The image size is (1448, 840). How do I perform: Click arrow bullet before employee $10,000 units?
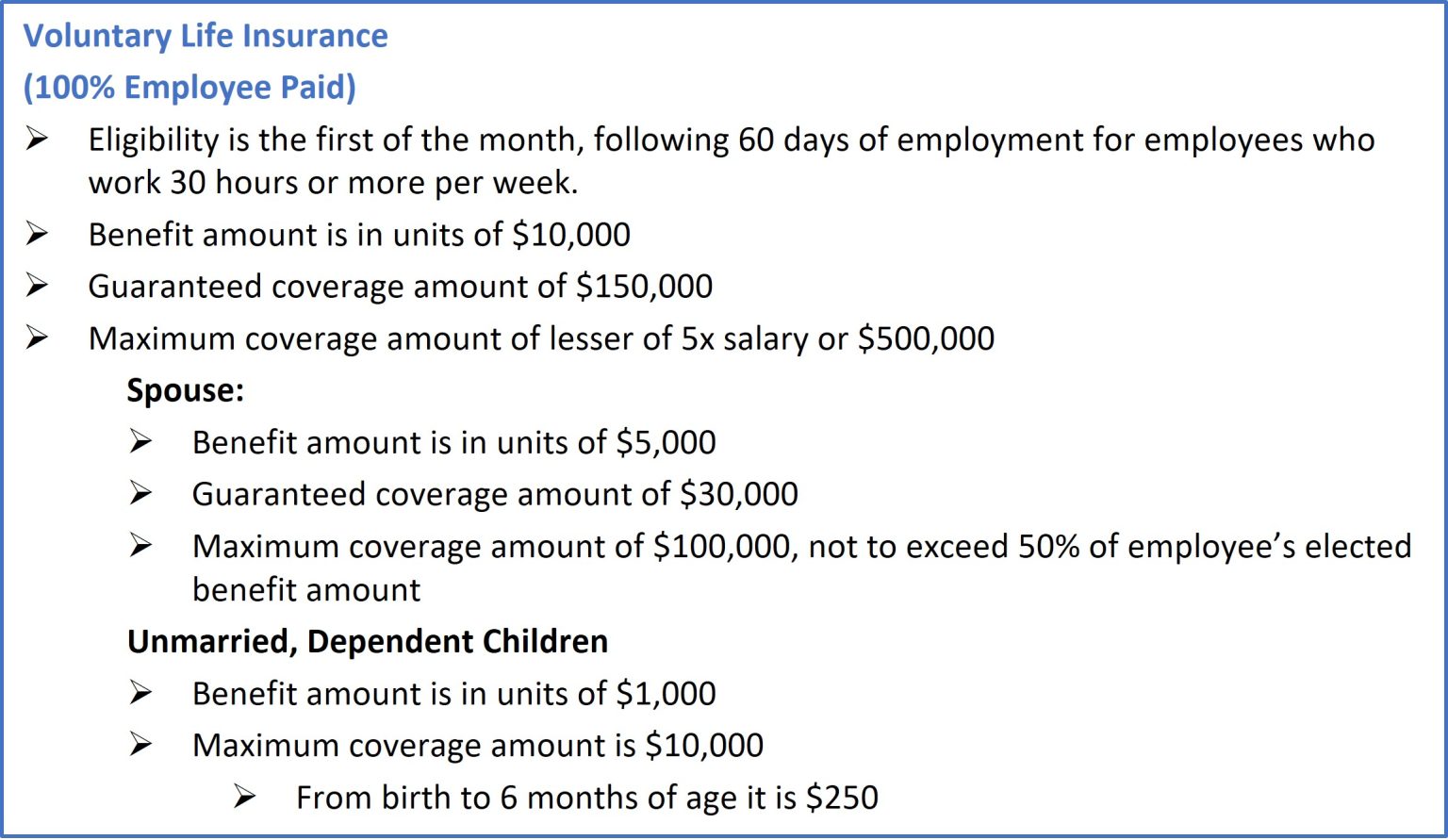(x=37, y=234)
